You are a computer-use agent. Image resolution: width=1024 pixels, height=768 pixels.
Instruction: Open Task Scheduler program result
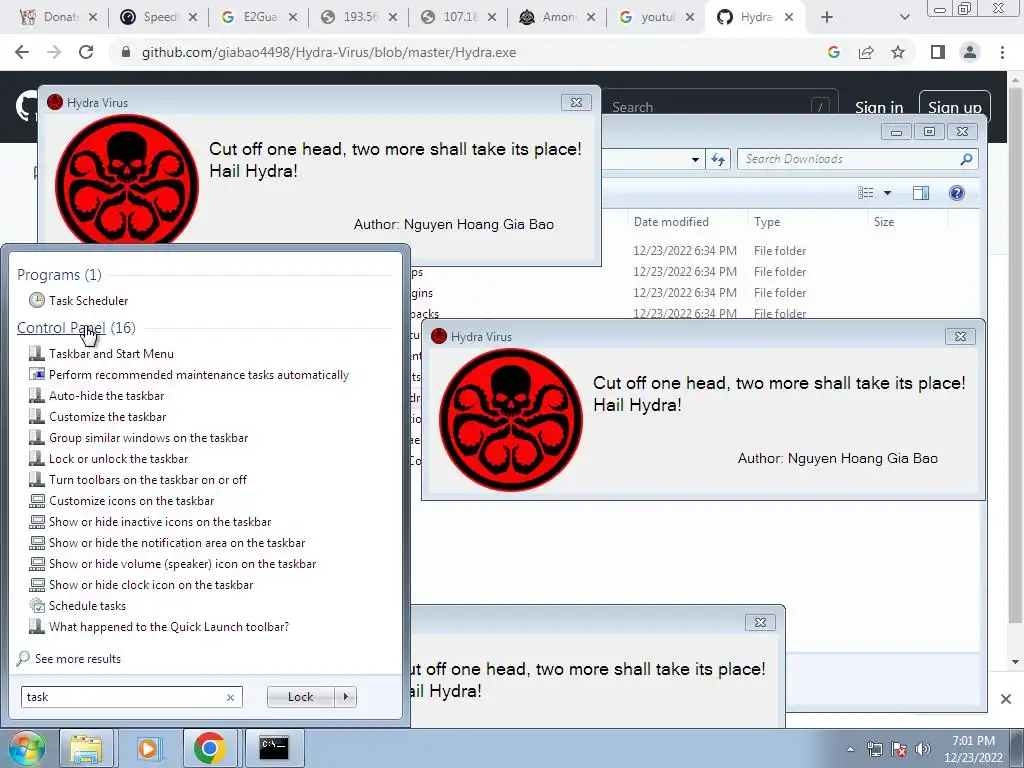[x=78, y=300]
